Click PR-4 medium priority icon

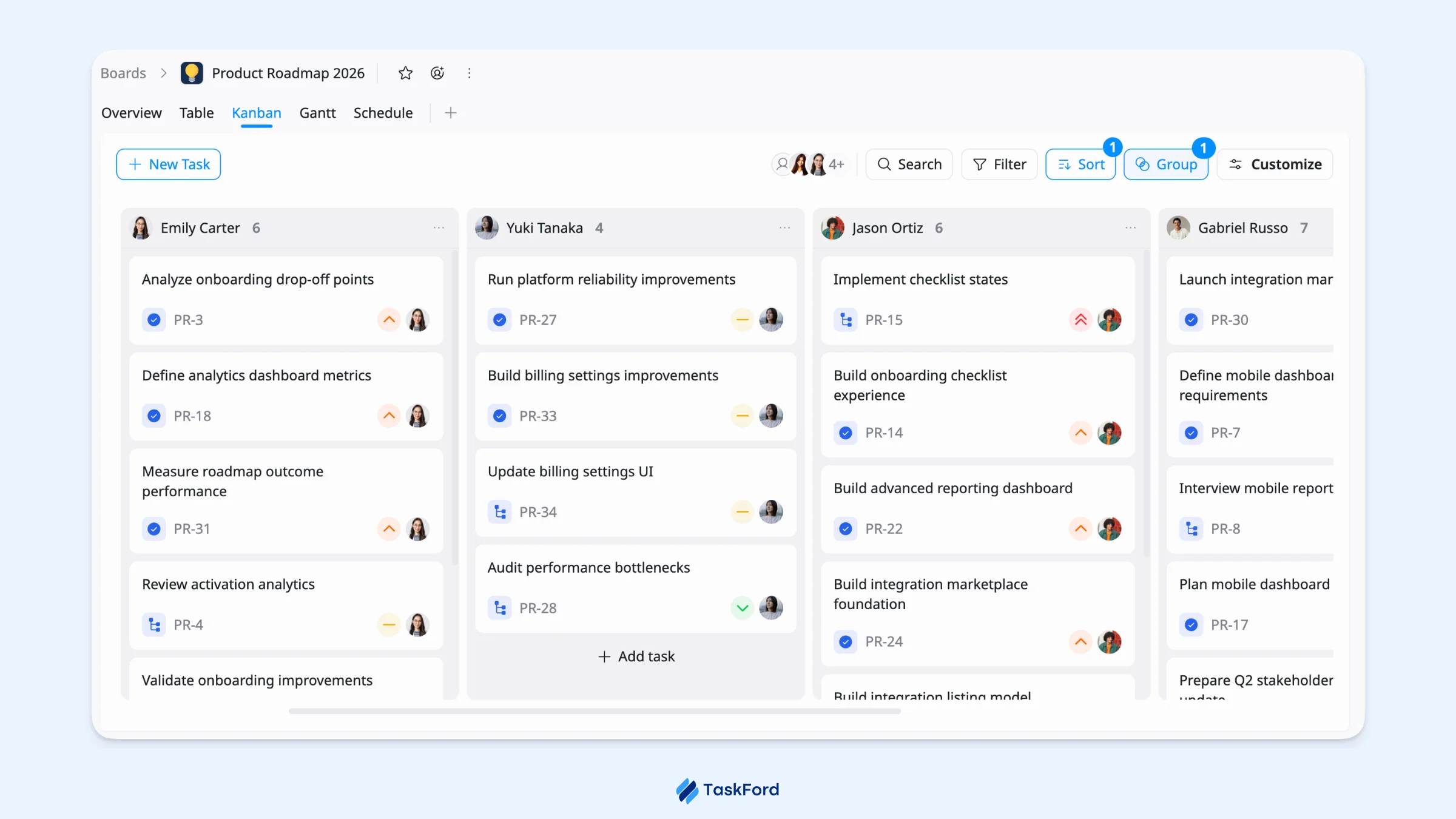pos(389,624)
